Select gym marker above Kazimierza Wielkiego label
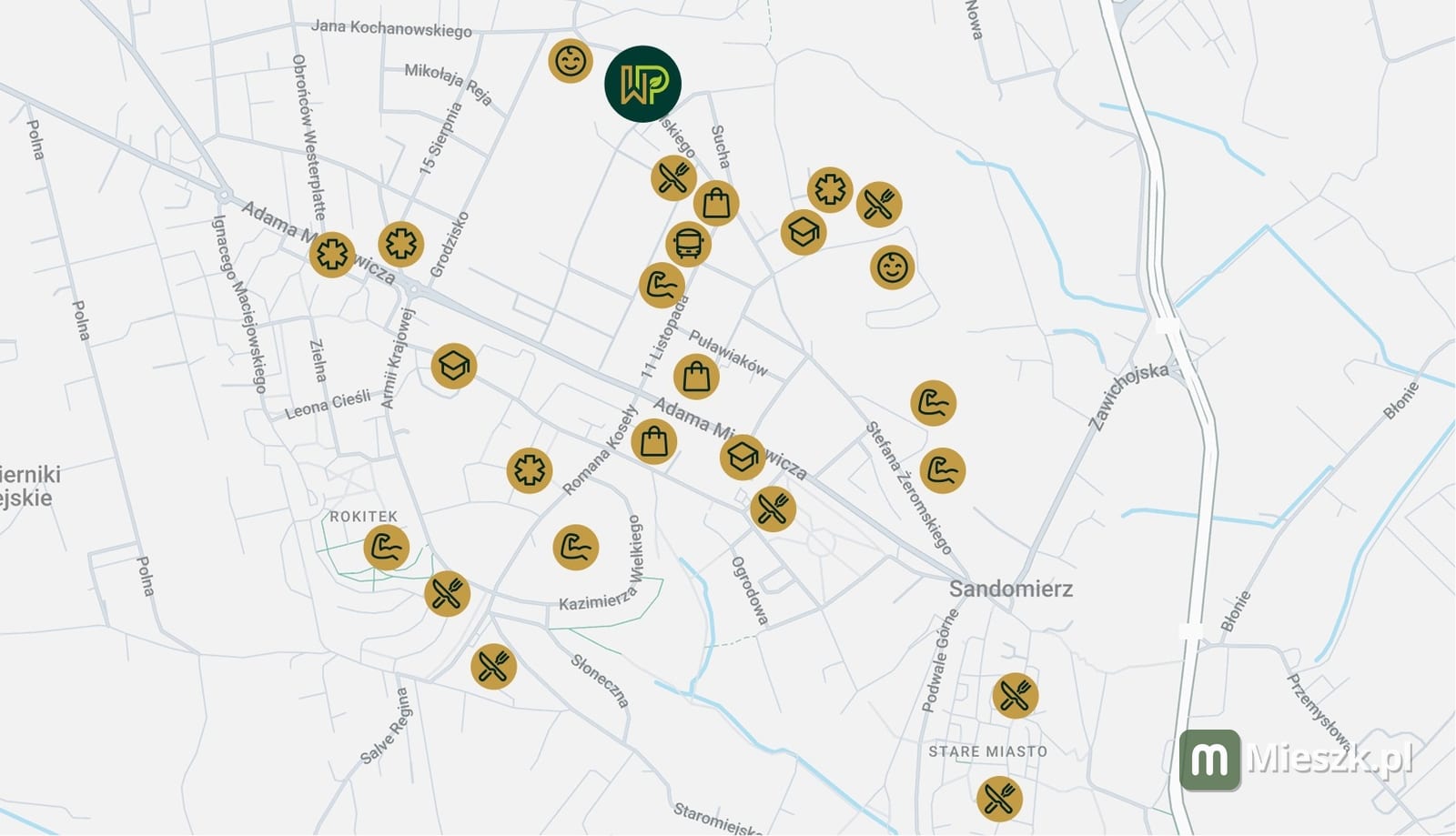The height and width of the screenshot is (836, 1456). point(576,548)
